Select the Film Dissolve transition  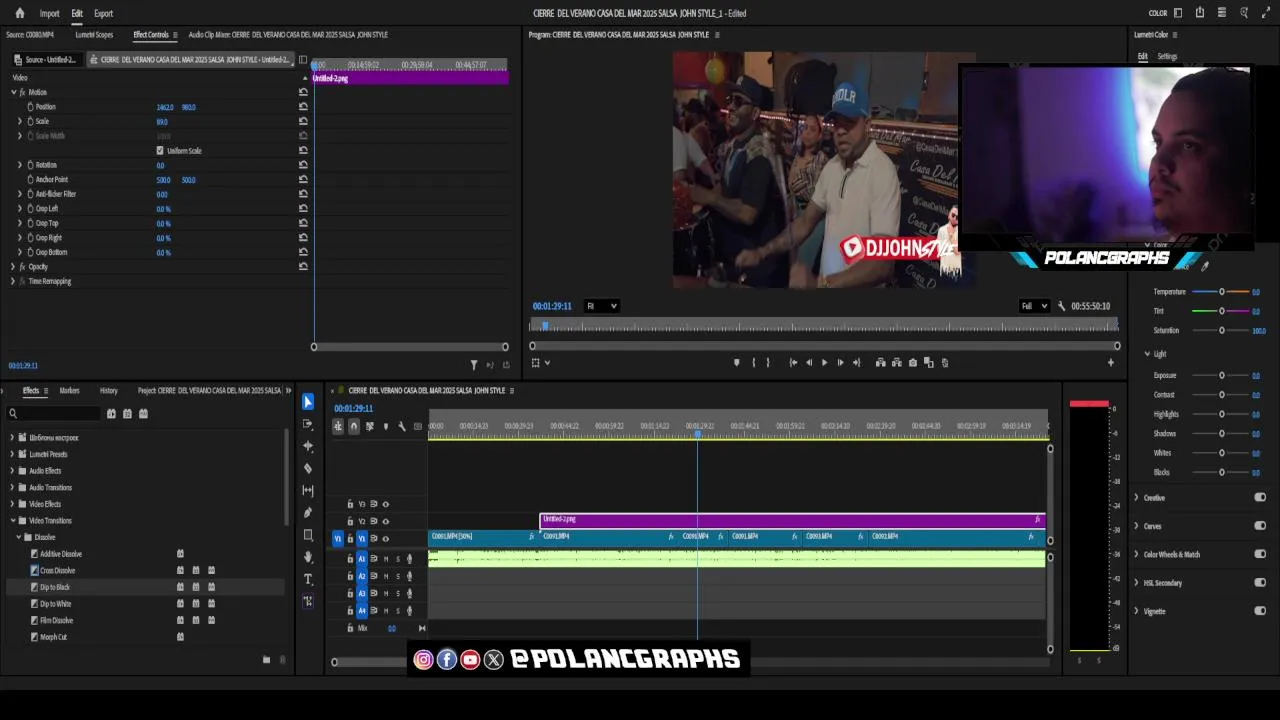coord(56,621)
